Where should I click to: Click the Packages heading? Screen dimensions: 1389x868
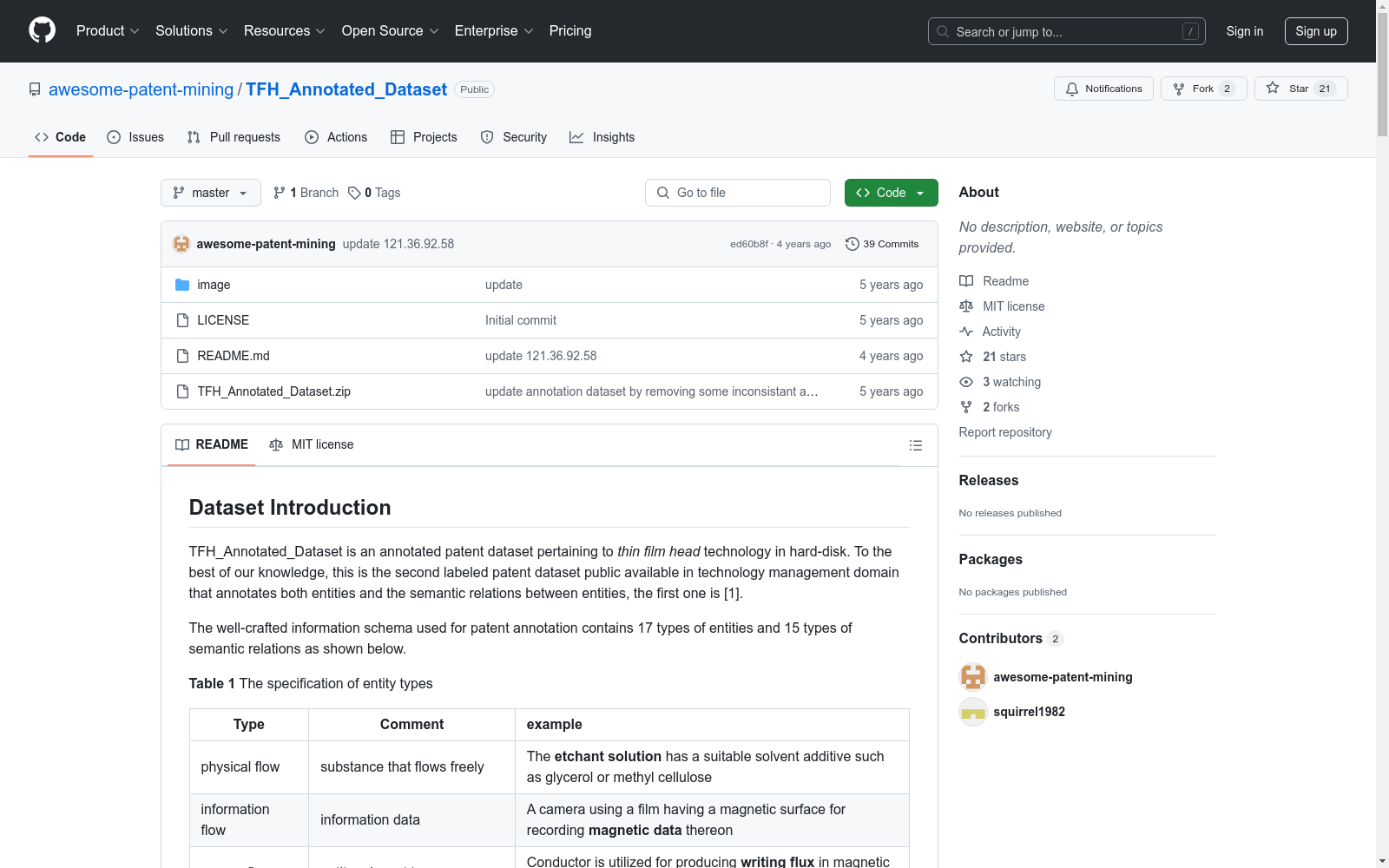coord(991,559)
